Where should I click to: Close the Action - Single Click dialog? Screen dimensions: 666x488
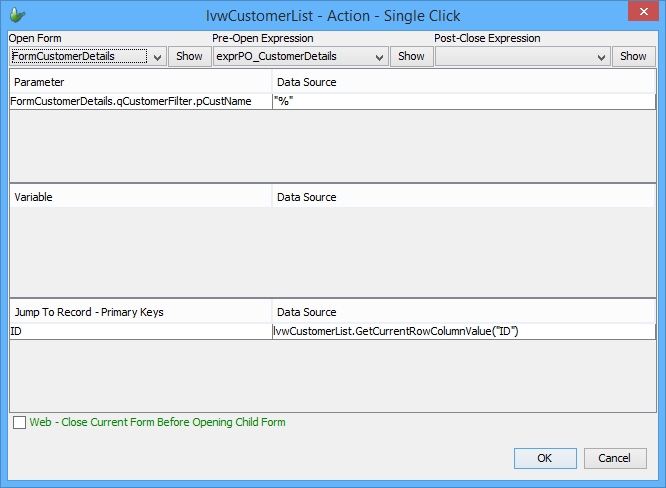[641, 12]
